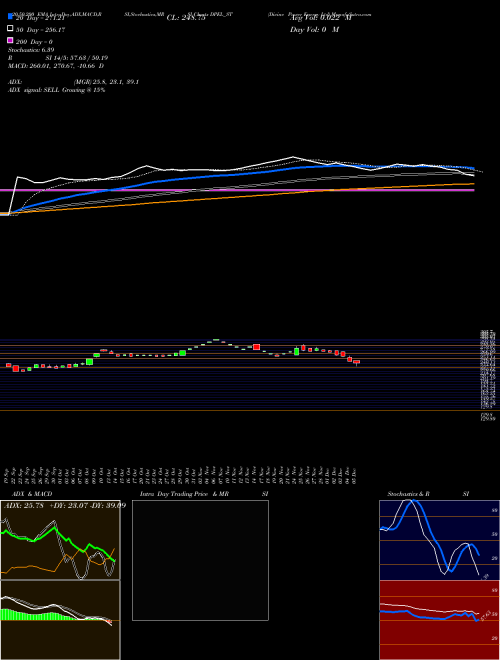Click the 'Day Vol: 0 M' text

314,30
